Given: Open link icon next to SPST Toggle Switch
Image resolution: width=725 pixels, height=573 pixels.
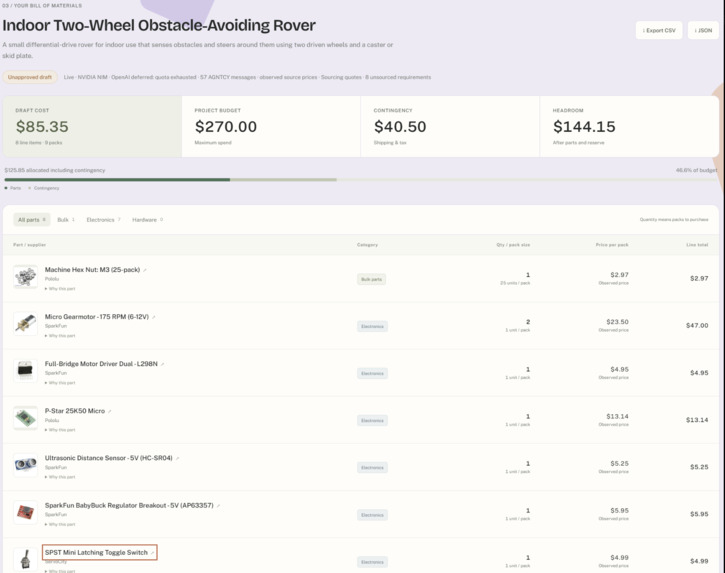Looking at the screenshot, I should (x=152, y=553).
